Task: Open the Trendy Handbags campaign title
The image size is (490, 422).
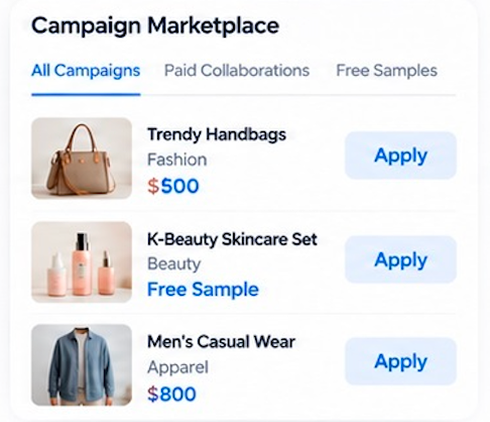Action: coord(217,135)
